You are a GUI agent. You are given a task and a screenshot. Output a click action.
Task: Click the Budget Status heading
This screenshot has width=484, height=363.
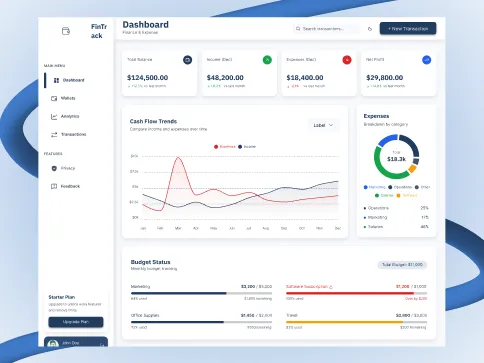(x=150, y=262)
